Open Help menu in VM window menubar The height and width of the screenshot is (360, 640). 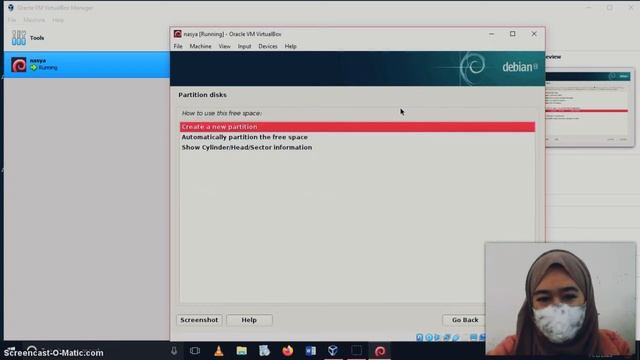tap(291, 47)
